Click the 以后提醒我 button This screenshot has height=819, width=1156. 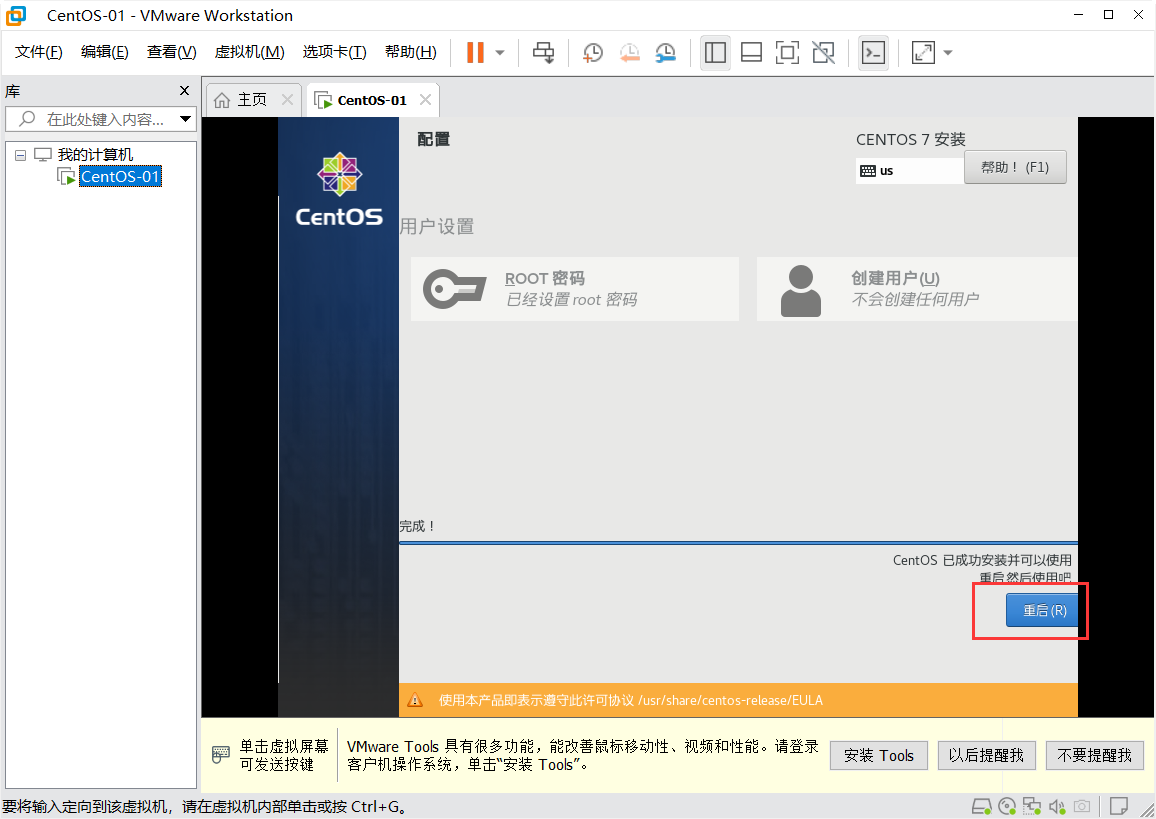(986, 756)
